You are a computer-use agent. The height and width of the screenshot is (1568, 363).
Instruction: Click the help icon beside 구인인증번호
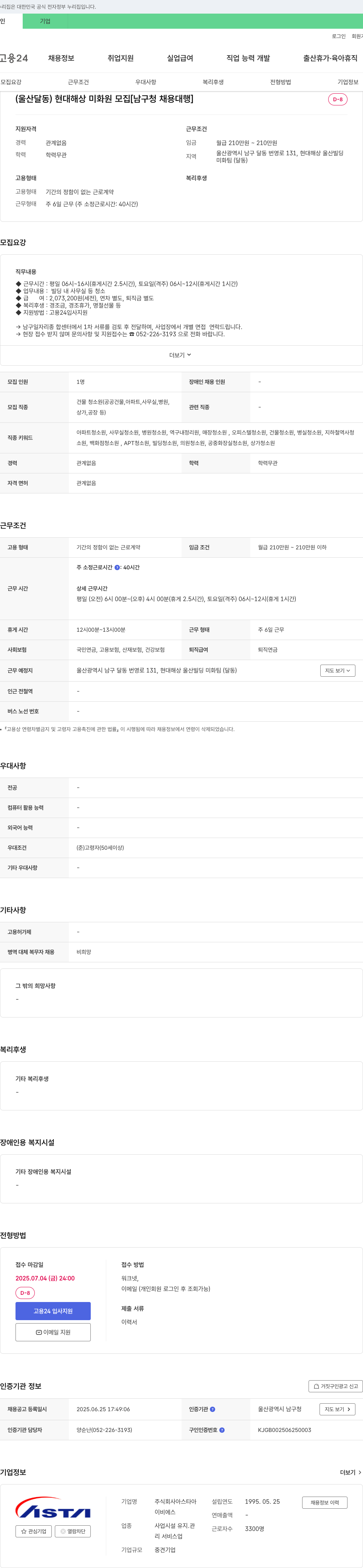point(222,1430)
